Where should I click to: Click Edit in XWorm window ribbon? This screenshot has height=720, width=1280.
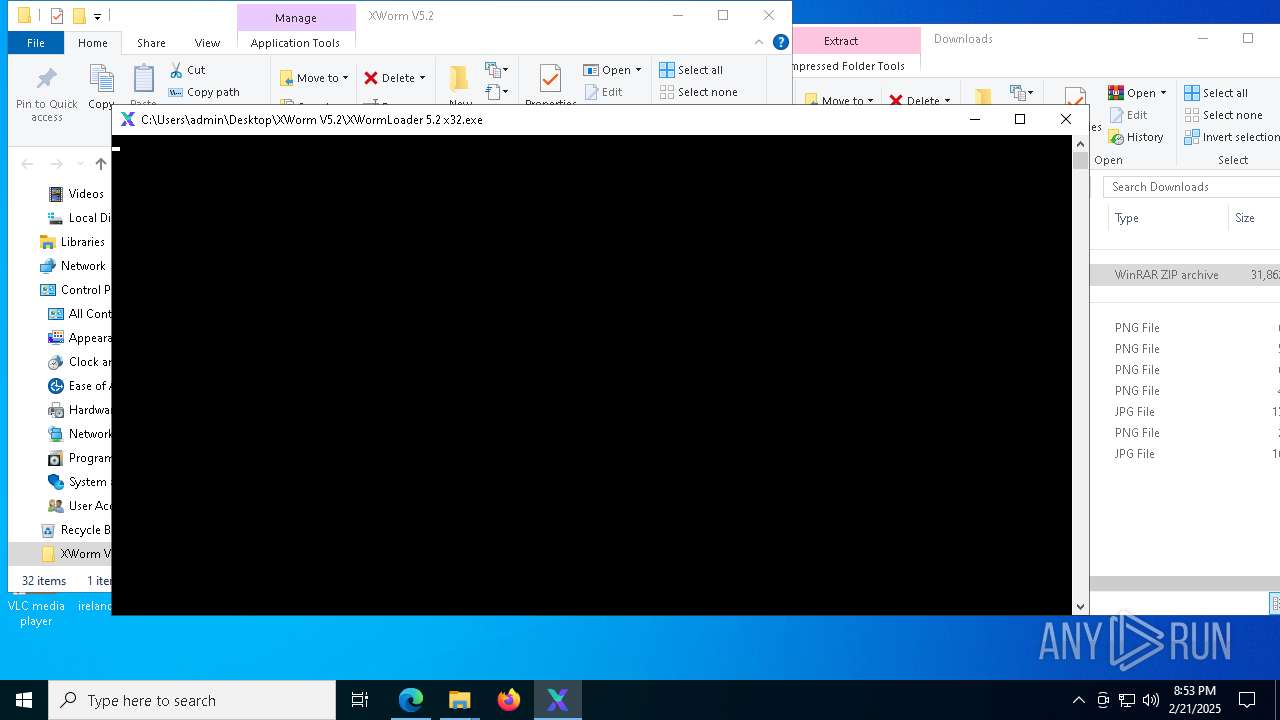(603, 92)
